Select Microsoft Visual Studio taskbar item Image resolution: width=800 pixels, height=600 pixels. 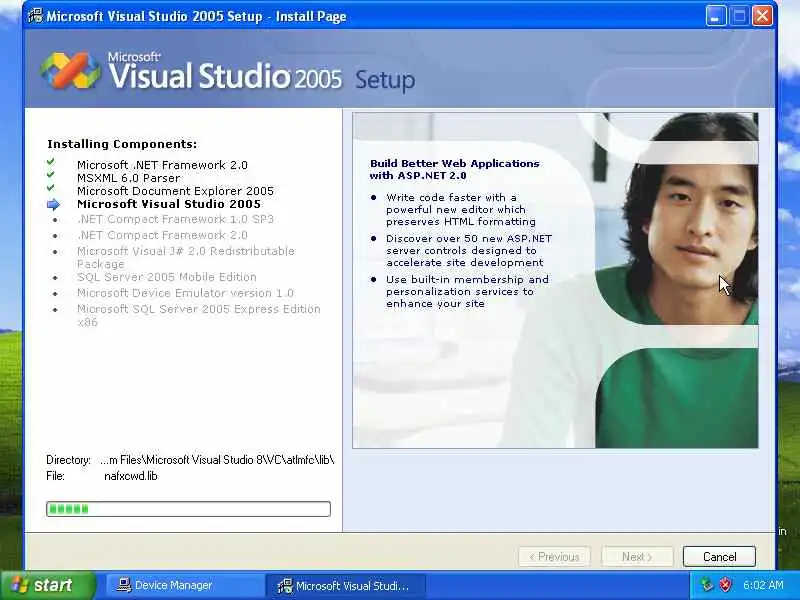345,585
